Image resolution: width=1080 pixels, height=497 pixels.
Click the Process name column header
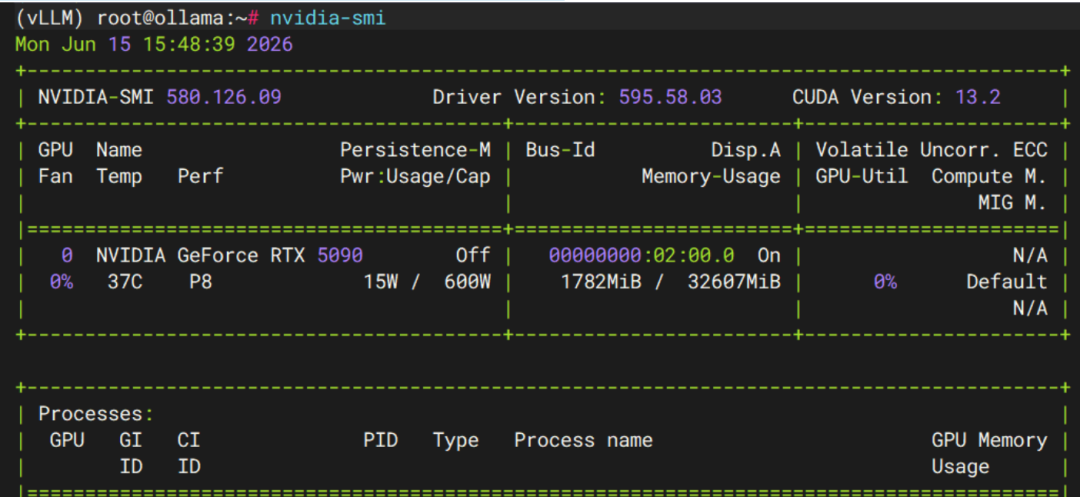[x=583, y=441]
